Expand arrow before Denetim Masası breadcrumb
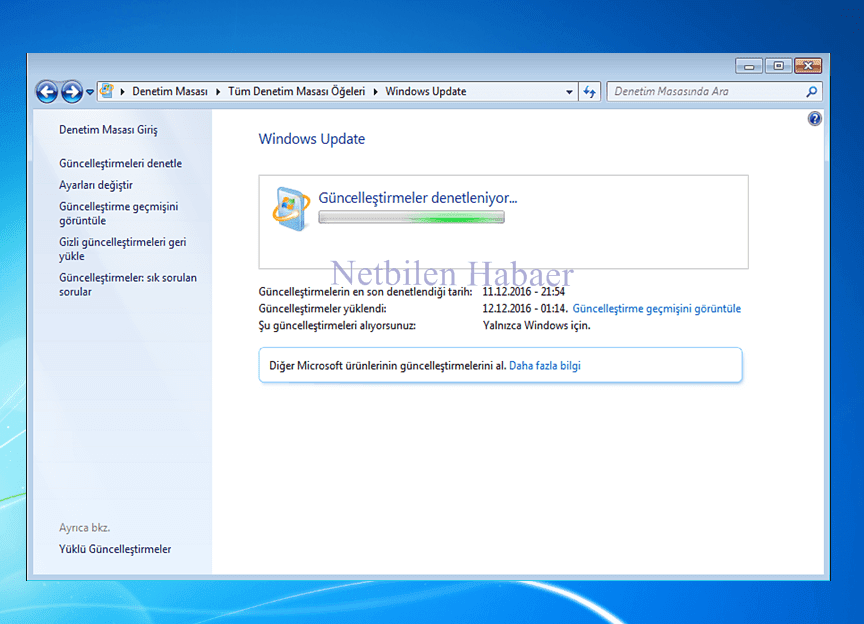The width and height of the screenshot is (864, 624). pyautogui.click(x=122, y=92)
